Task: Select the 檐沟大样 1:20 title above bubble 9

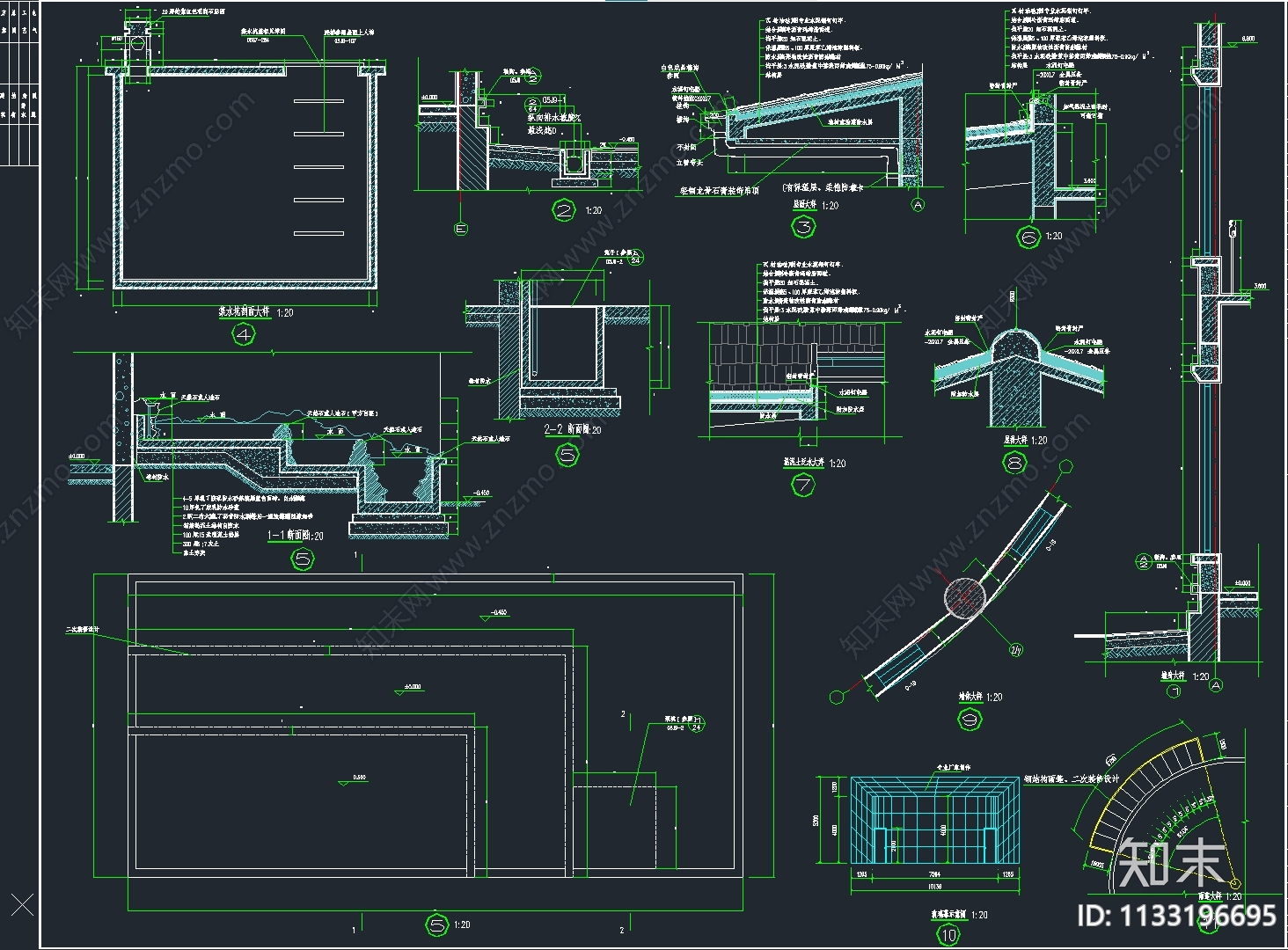Action: tap(980, 697)
